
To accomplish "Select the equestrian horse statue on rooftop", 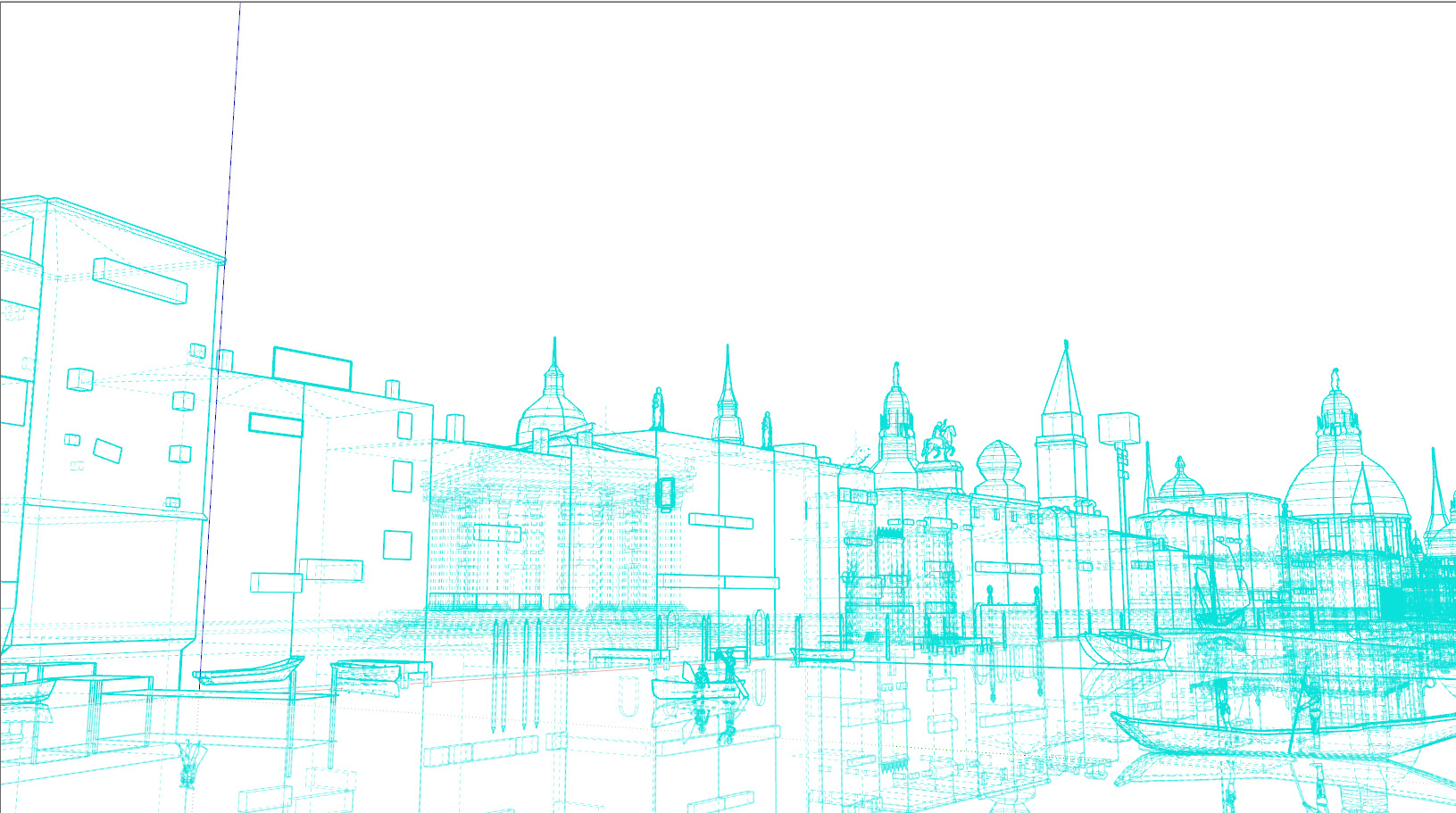I will (939, 441).
